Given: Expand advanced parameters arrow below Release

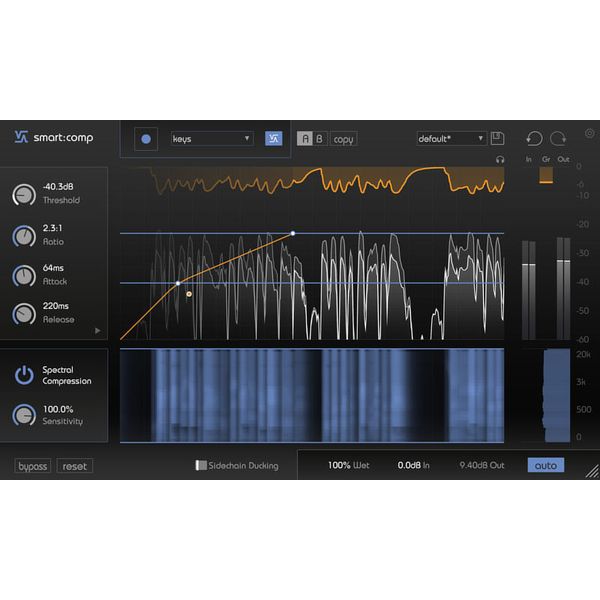Looking at the screenshot, I should pos(98,331).
